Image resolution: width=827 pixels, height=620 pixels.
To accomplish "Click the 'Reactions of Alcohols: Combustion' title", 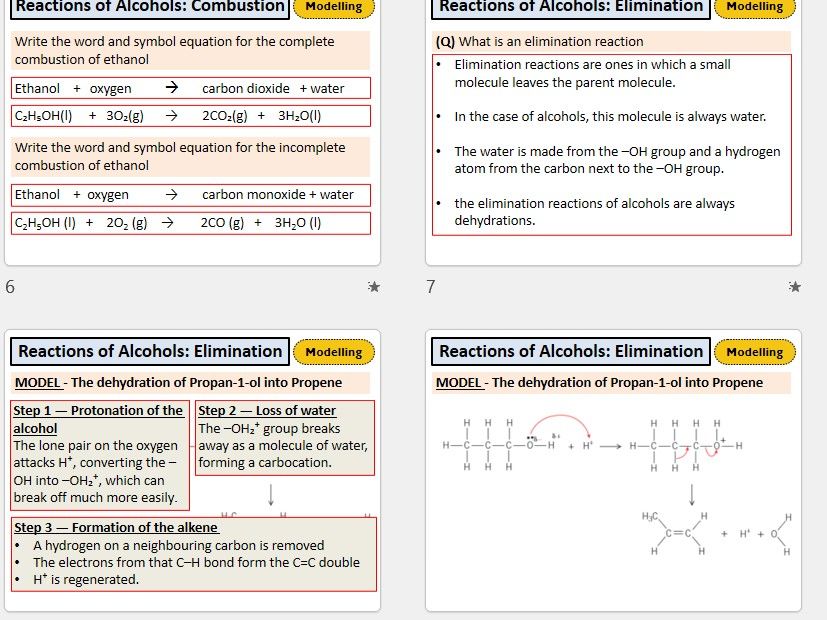I will (150, 7).
